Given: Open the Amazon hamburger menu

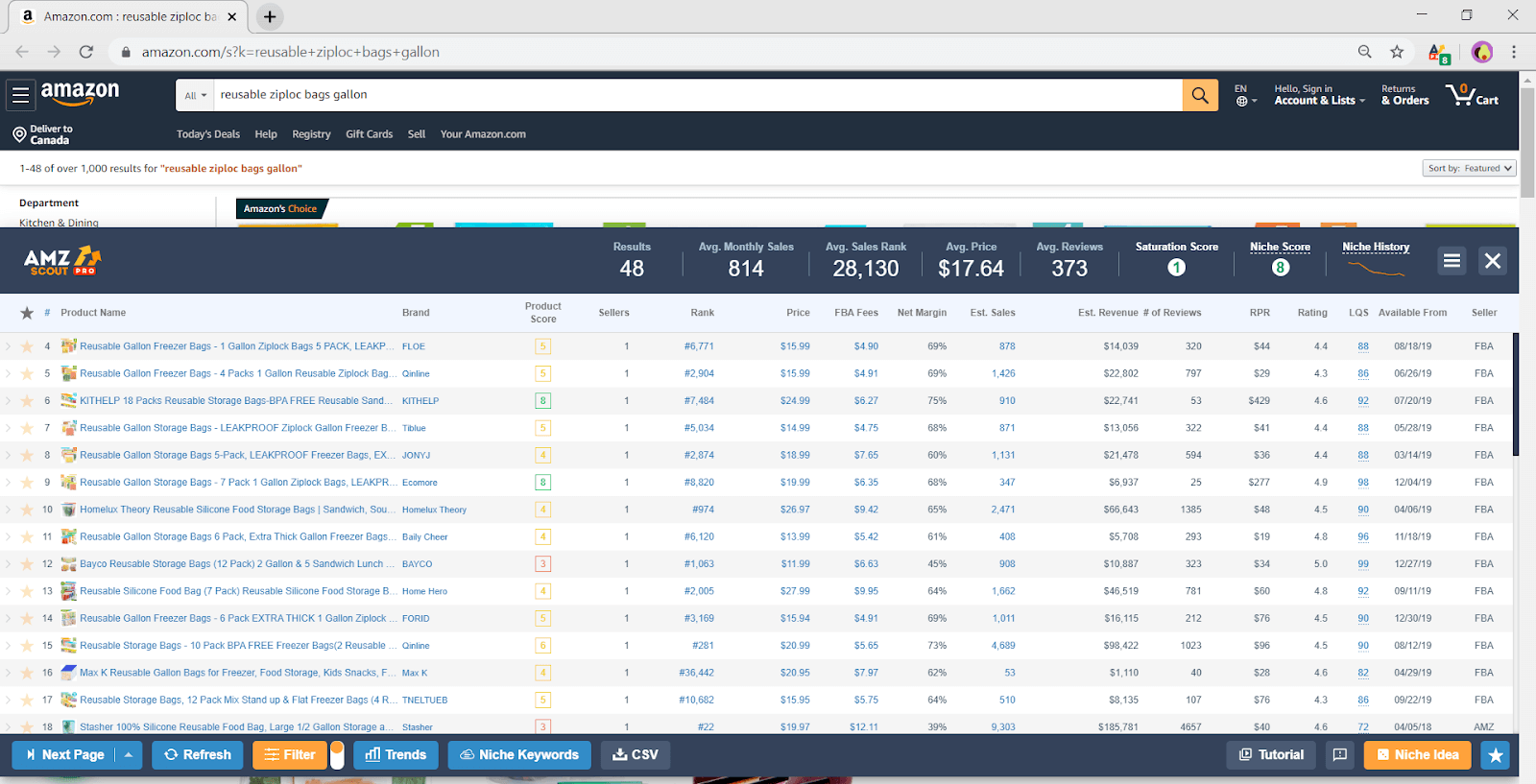Looking at the screenshot, I should coord(20,95).
